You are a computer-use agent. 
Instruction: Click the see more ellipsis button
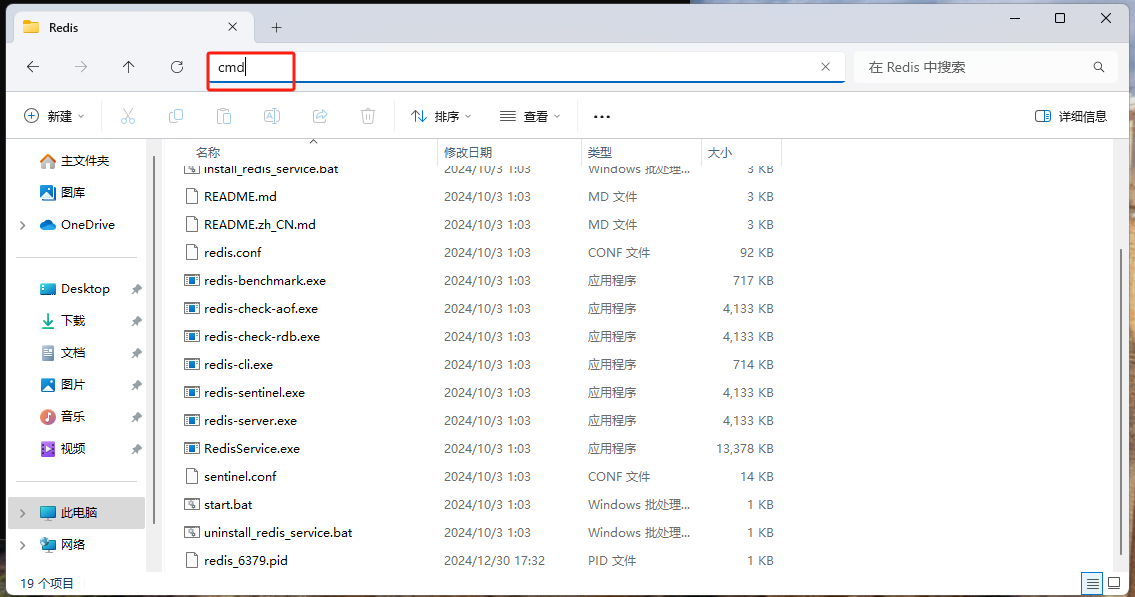click(601, 116)
